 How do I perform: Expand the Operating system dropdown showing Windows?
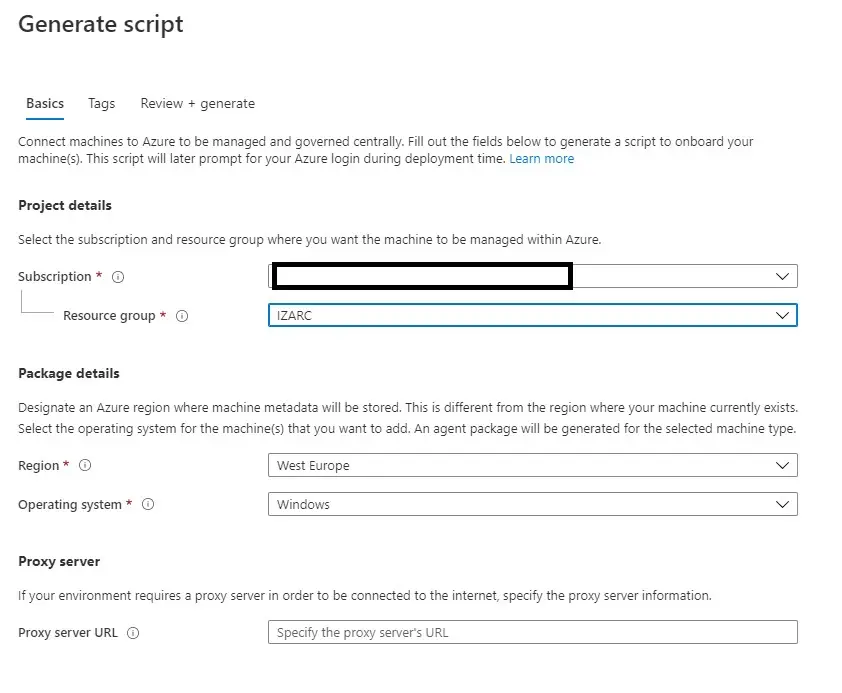532,505
